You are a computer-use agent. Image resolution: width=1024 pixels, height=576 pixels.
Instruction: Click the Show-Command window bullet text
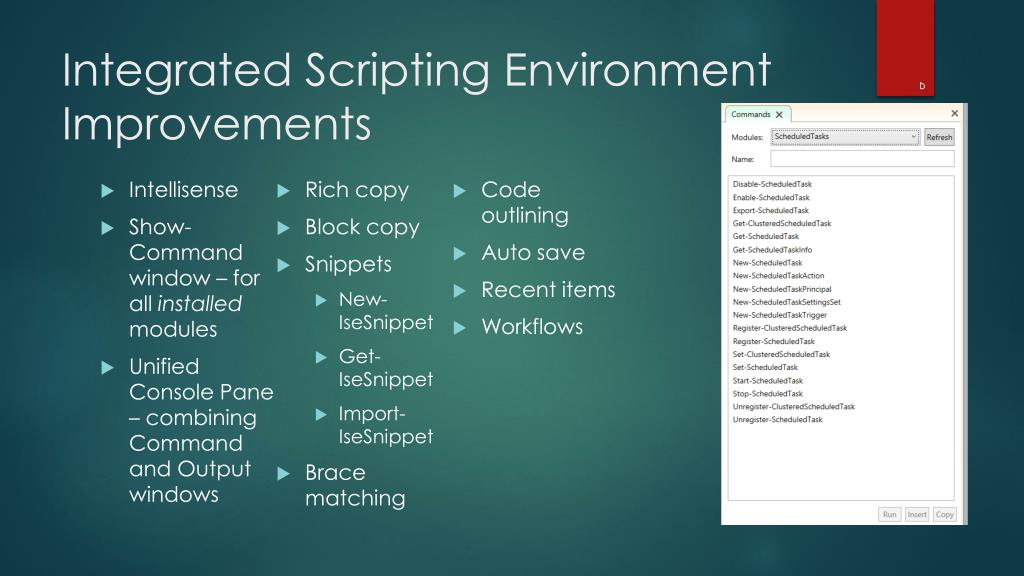(x=195, y=278)
